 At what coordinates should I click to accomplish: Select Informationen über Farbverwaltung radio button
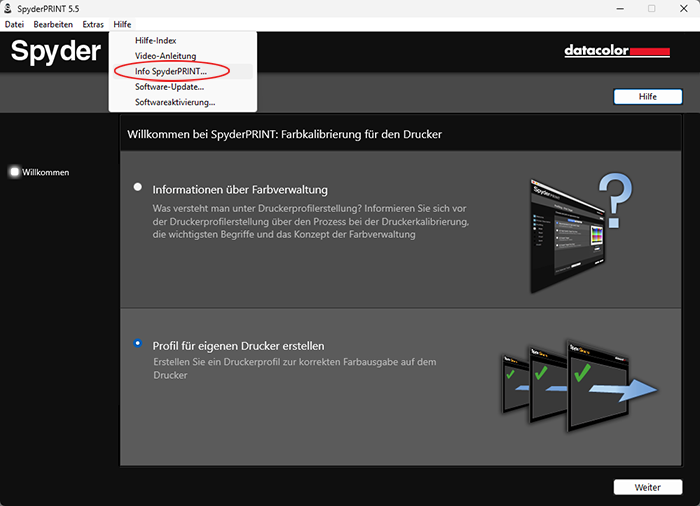[x=138, y=187]
